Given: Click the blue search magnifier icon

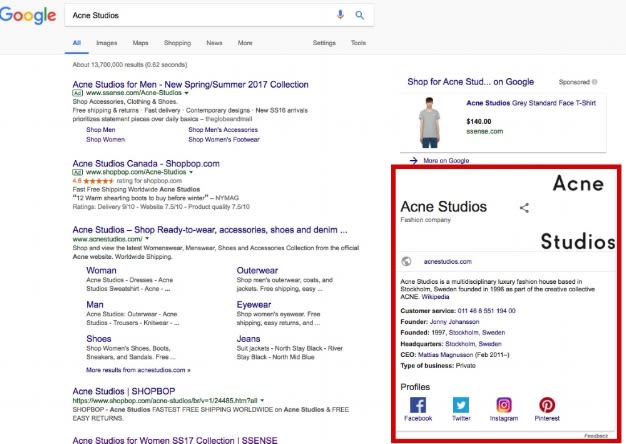Looking at the screenshot, I should point(360,15).
